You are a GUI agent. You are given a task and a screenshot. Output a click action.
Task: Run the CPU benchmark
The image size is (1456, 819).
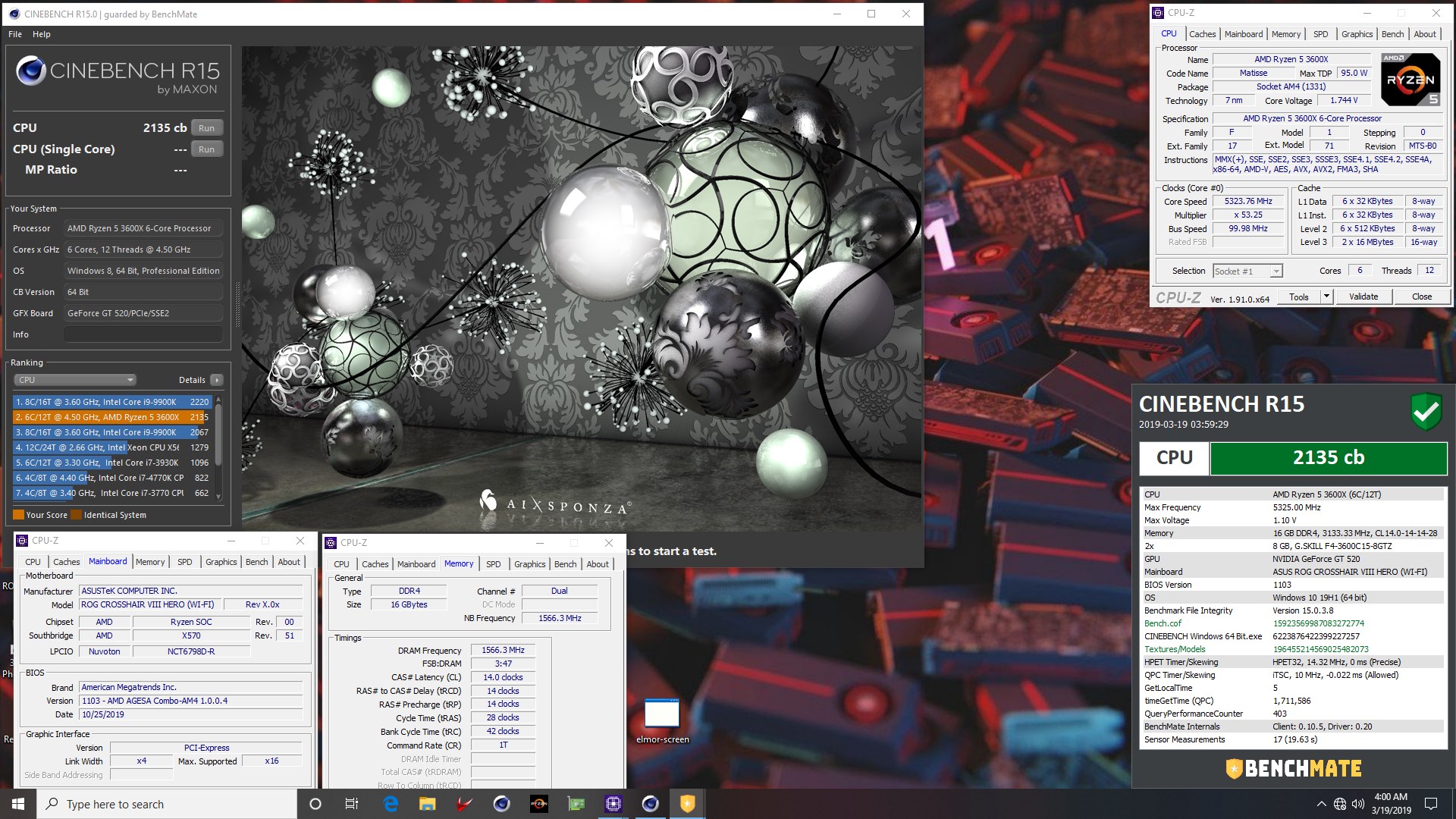(x=206, y=128)
